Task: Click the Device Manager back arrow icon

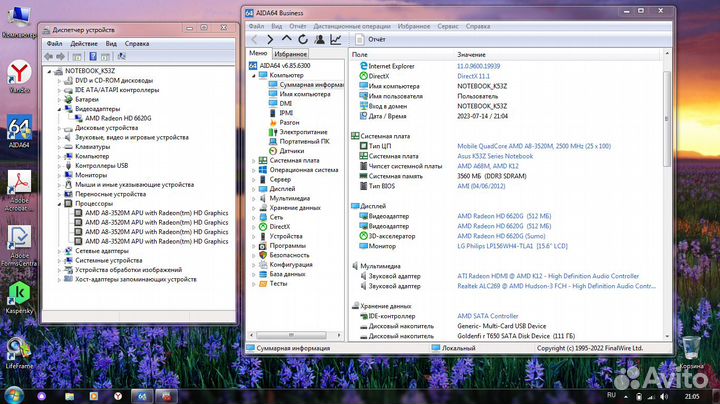Action: pos(49,56)
